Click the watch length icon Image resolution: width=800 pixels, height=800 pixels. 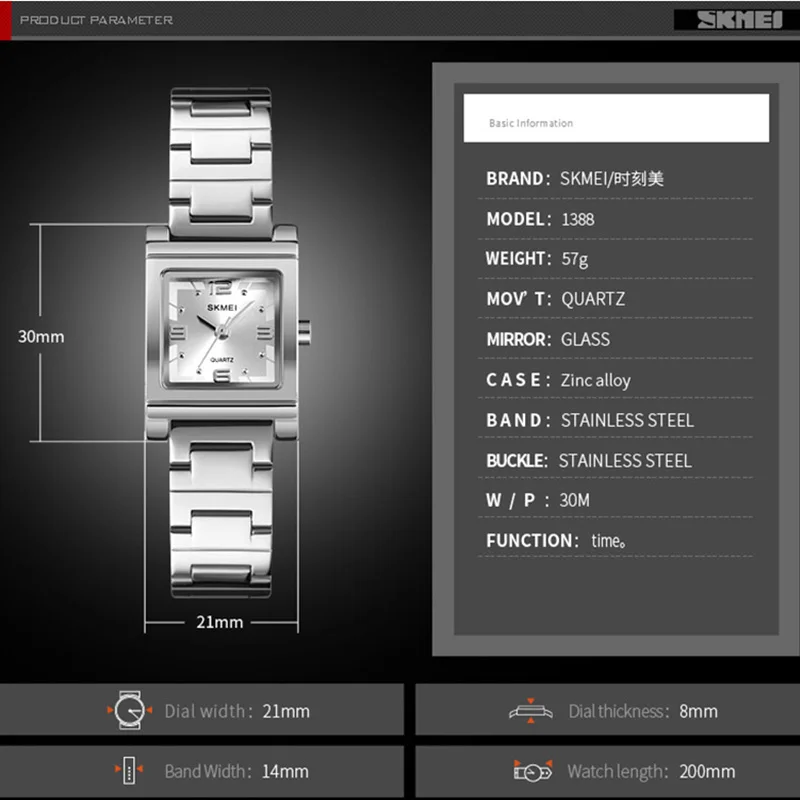tap(533, 771)
